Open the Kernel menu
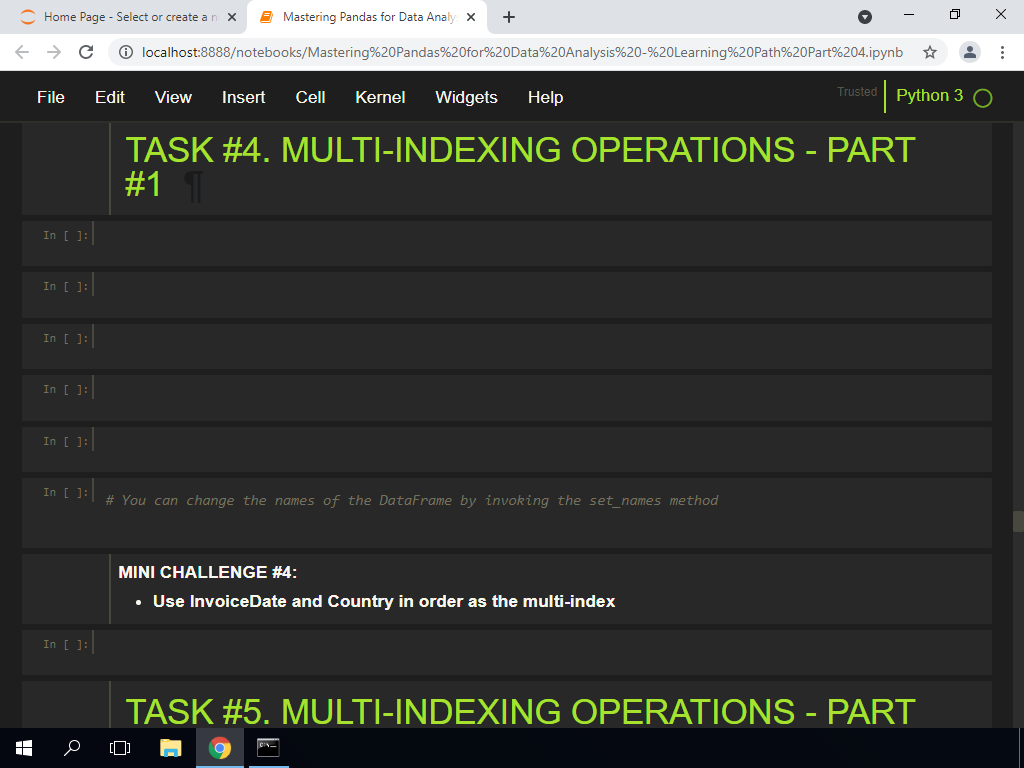This screenshot has width=1024, height=768. (x=380, y=97)
